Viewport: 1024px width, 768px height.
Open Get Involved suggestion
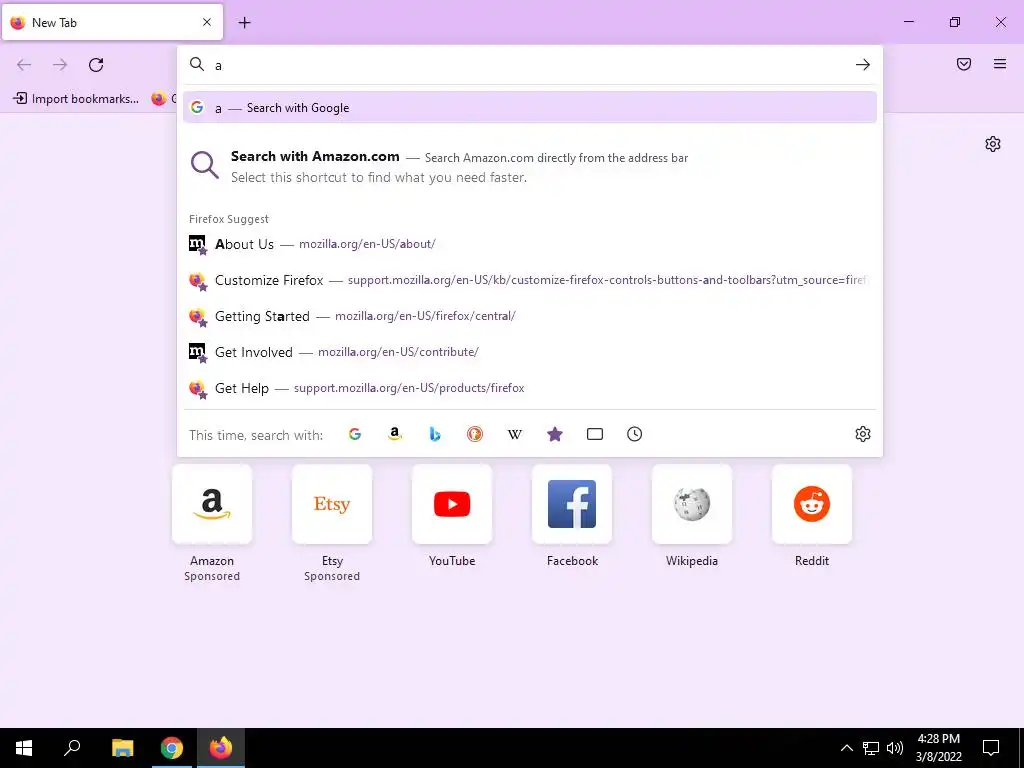point(530,352)
